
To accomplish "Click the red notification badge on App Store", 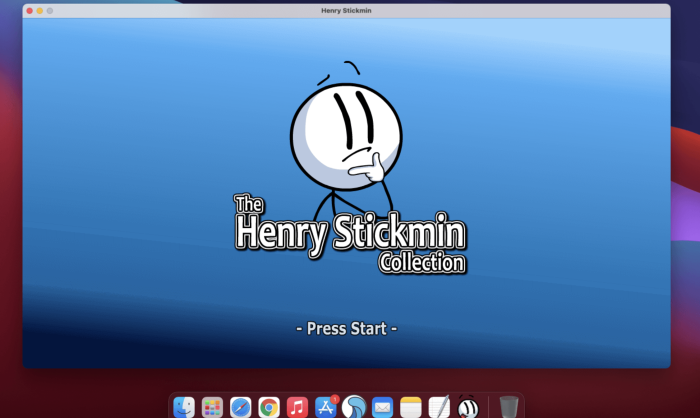I will (x=334, y=398).
